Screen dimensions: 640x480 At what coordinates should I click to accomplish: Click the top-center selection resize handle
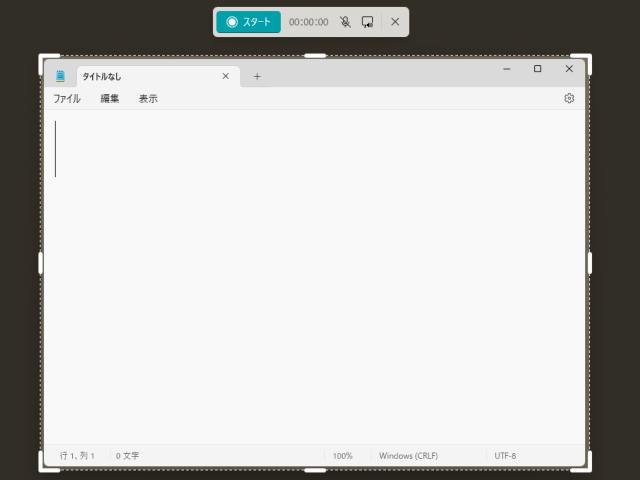[315, 56]
